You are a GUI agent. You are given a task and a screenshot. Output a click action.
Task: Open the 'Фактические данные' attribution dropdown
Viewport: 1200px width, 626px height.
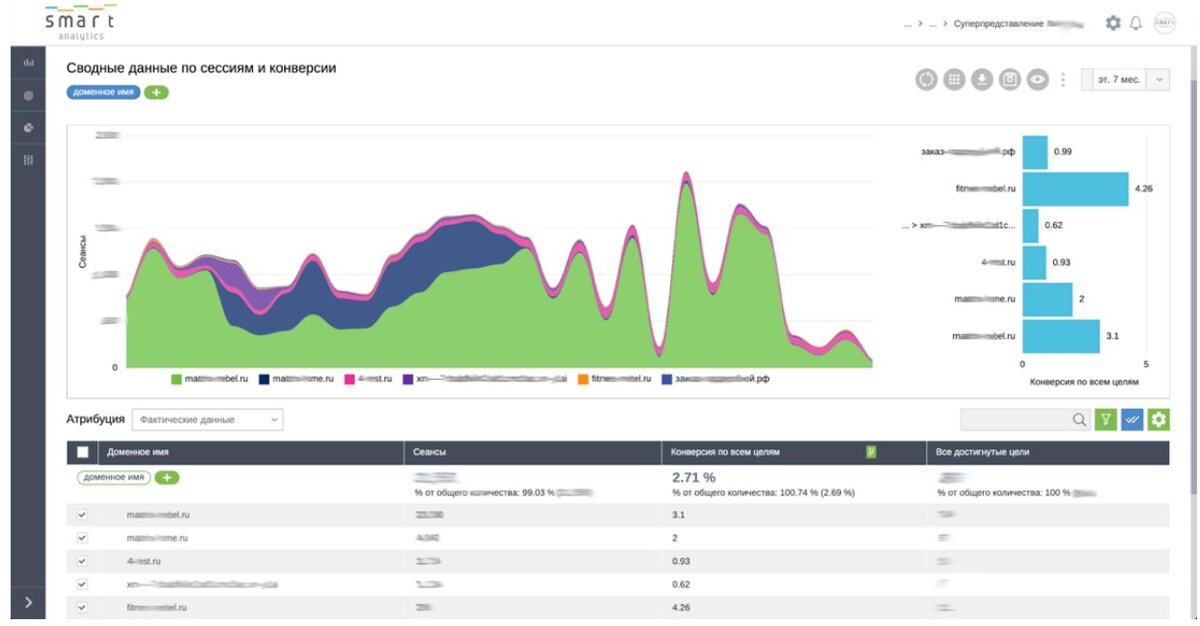208,420
